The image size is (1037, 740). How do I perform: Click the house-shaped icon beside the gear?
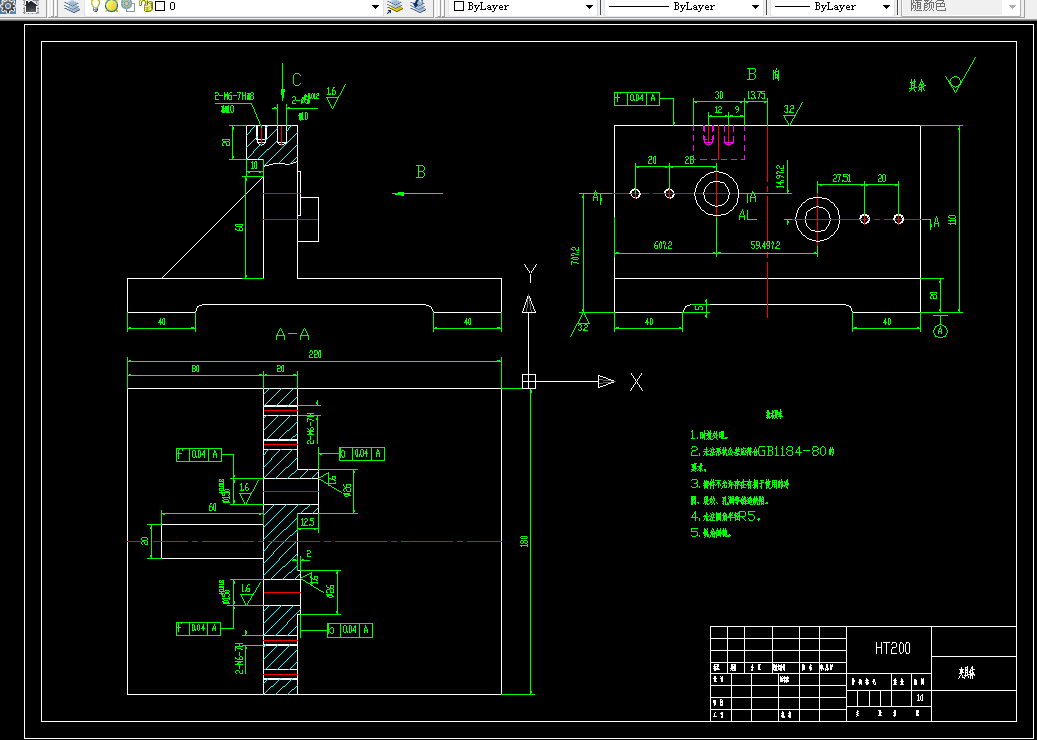pyautogui.click(x=31, y=7)
